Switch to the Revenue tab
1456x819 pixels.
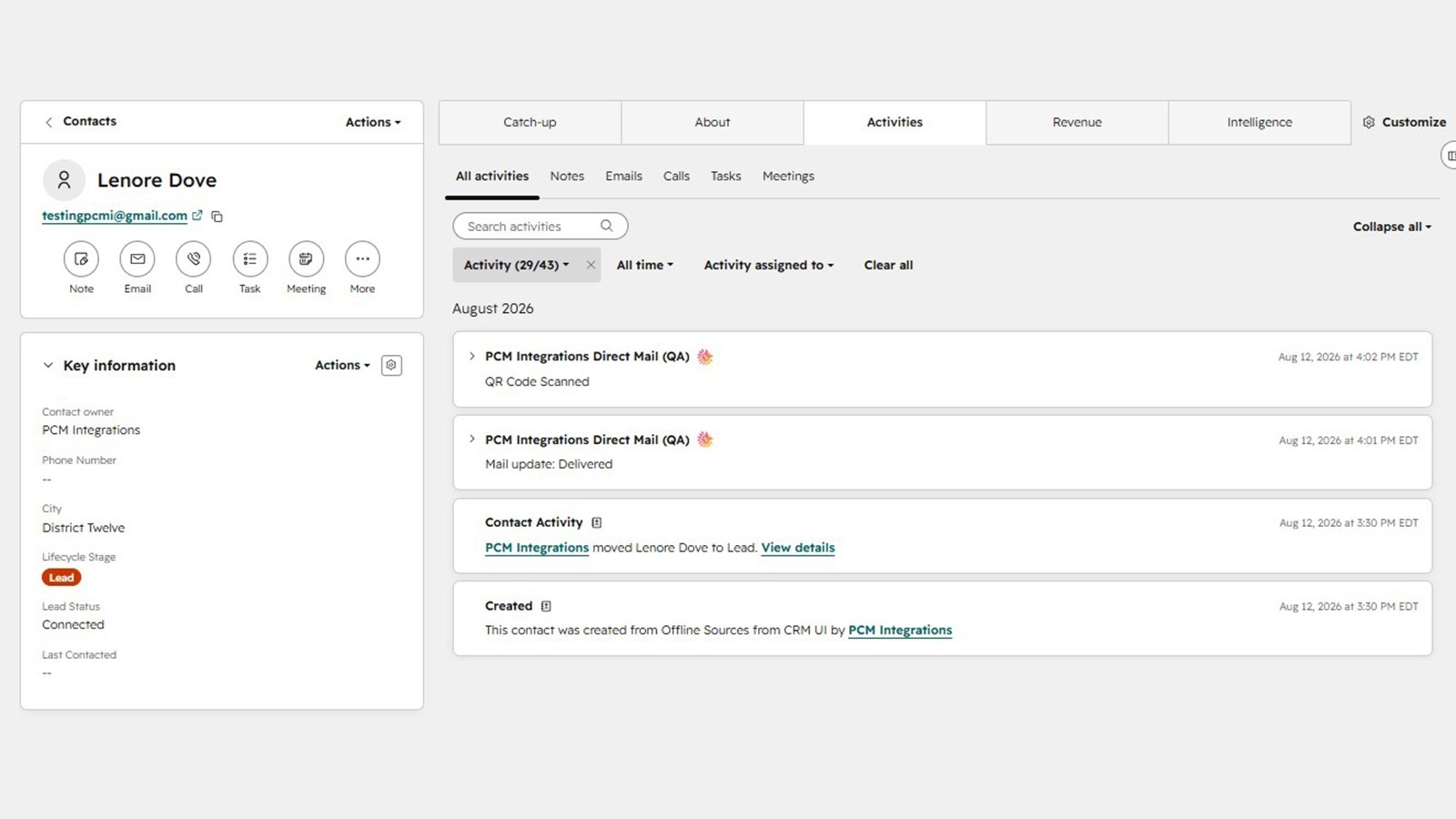(1077, 122)
